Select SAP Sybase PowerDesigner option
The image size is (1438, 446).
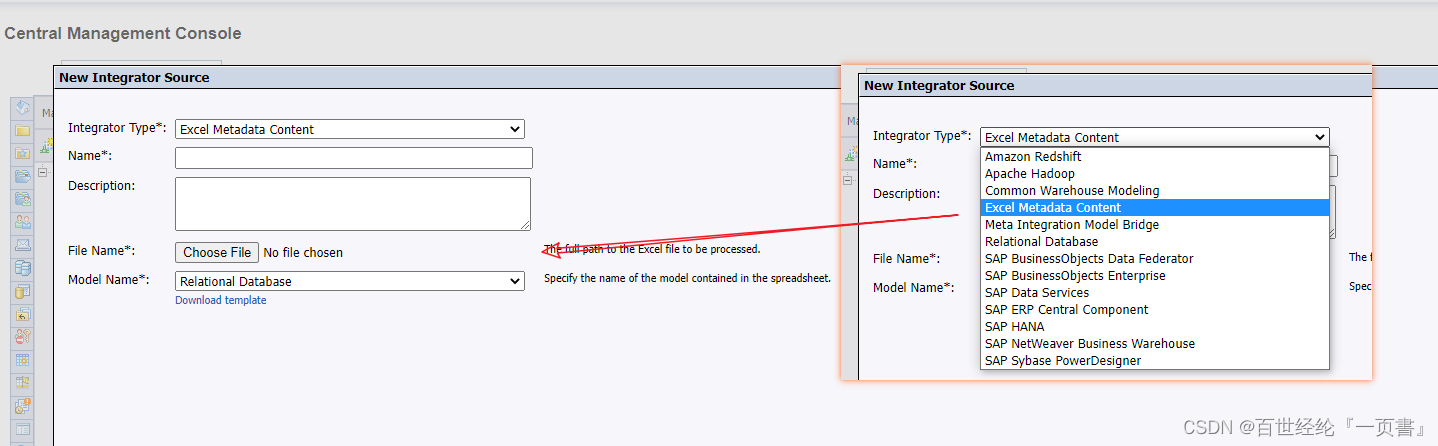coord(1155,361)
